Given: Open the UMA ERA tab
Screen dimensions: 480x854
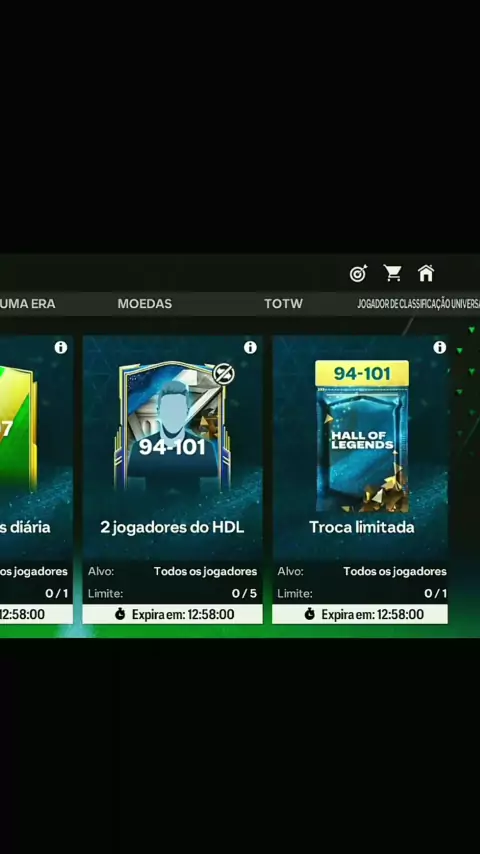Looking at the screenshot, I should pyautogui.click(x=27, y=304).
